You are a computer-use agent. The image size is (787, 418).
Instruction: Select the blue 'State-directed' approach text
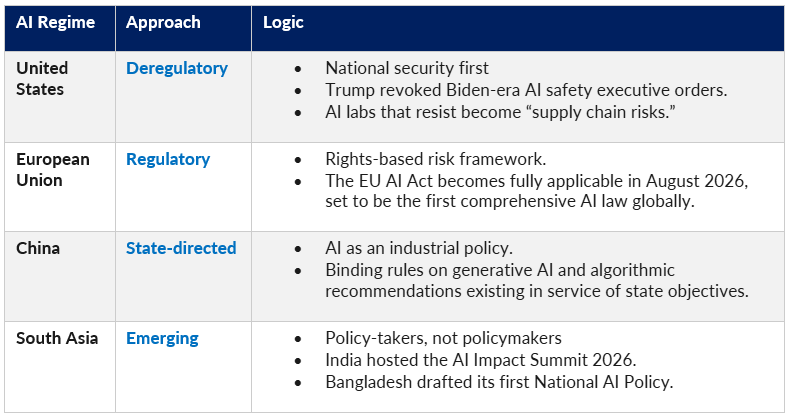(x=181, y=248)
